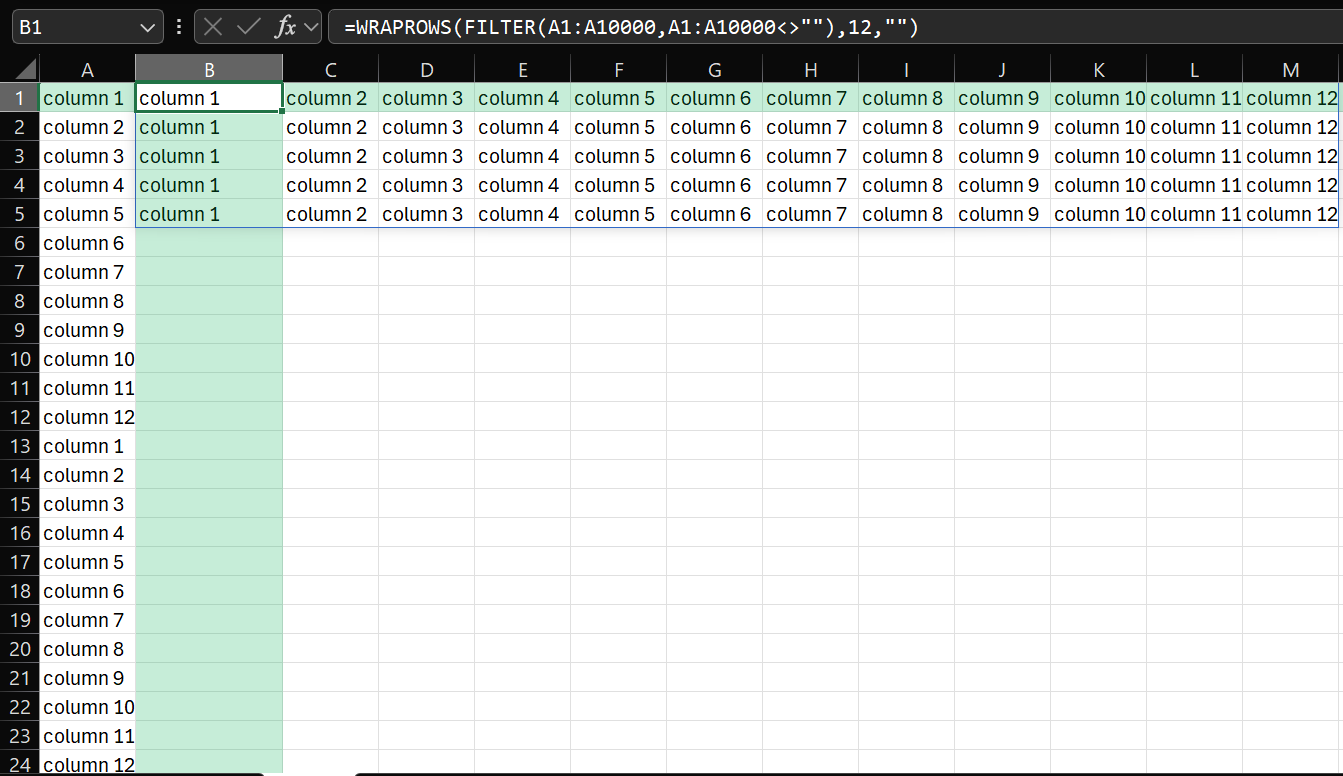The image size is (1343, 776).
Task: Click the Cancel (X) icon in formula bar
Action: [x=213, y=27]
